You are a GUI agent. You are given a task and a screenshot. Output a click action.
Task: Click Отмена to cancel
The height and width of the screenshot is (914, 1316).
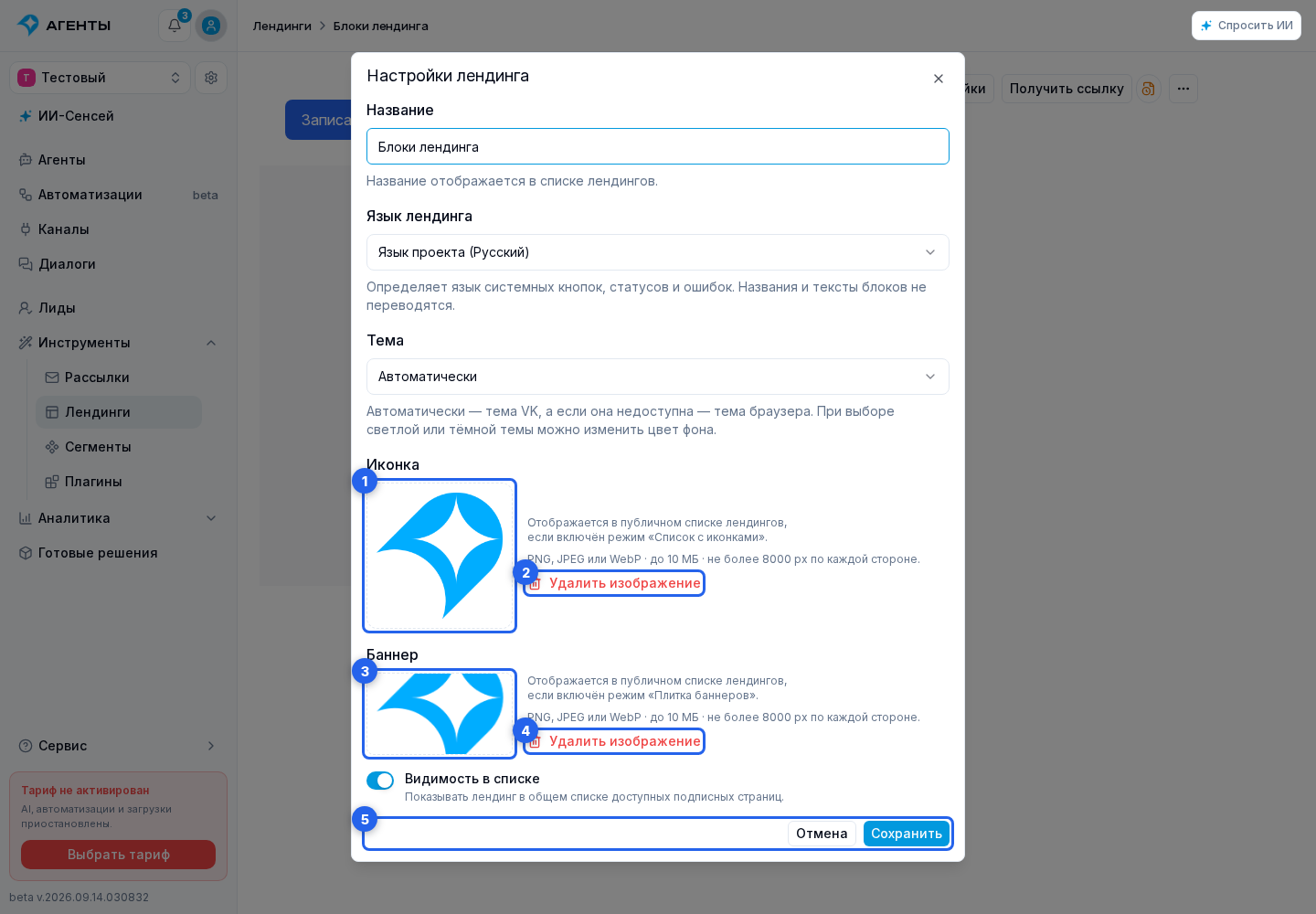[x=822, y=834]
